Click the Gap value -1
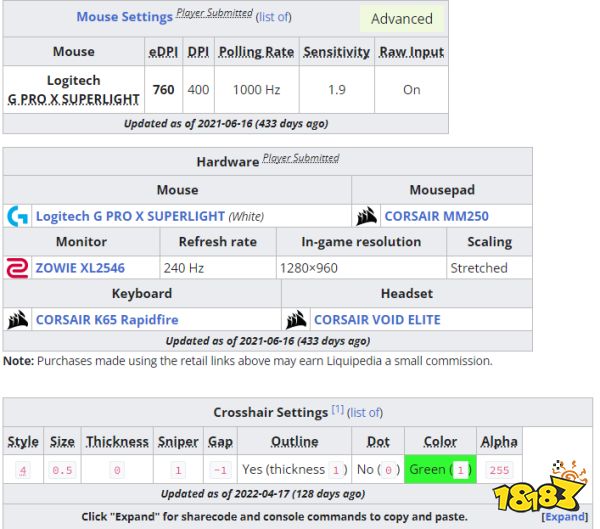 point(220,470)
